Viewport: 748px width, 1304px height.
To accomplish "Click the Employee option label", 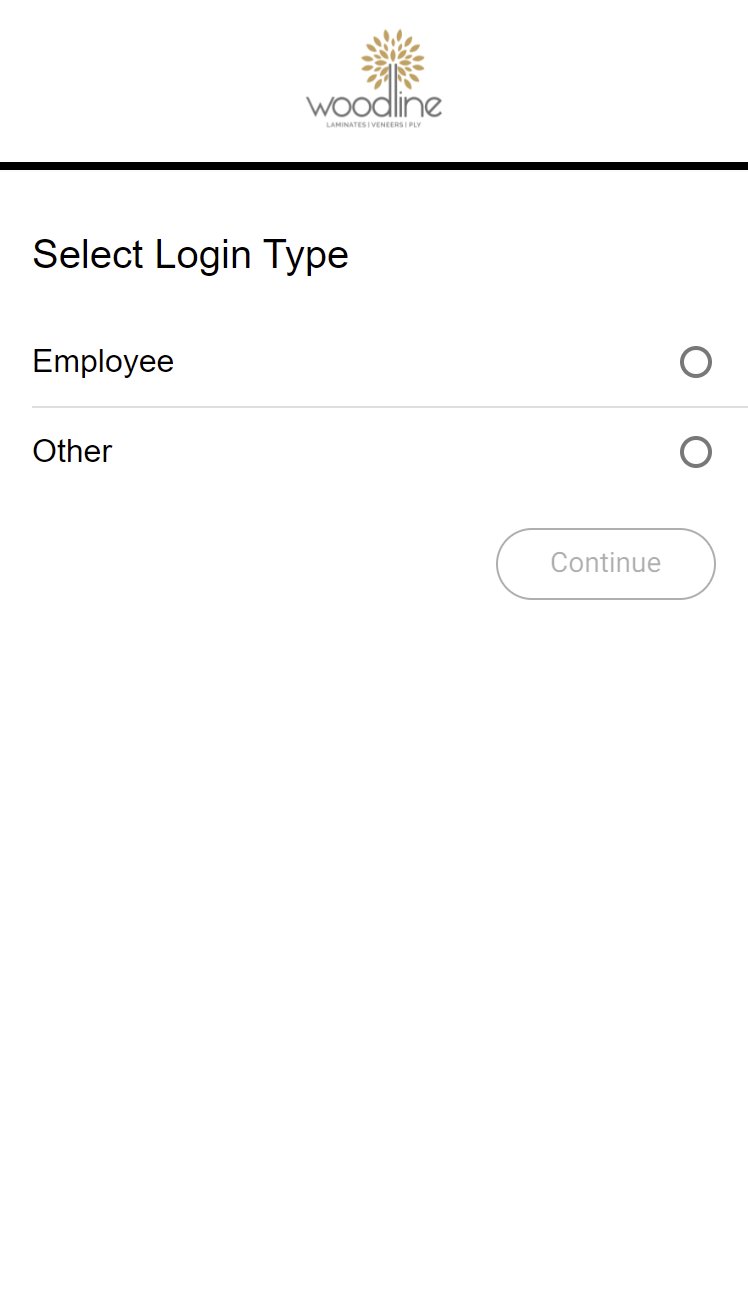I will point(103,361).
